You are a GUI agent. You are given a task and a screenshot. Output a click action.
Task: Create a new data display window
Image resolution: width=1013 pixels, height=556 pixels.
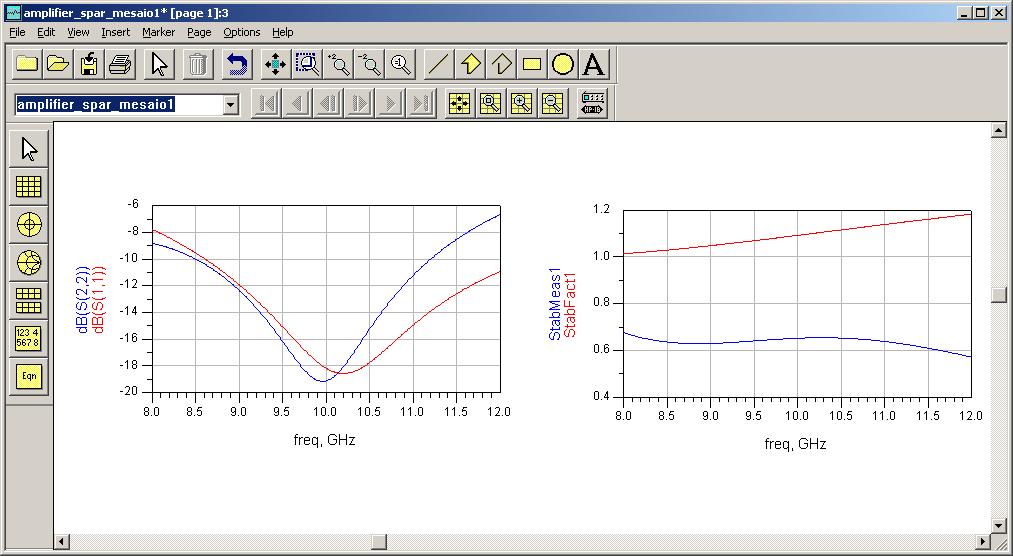(27, 65)
